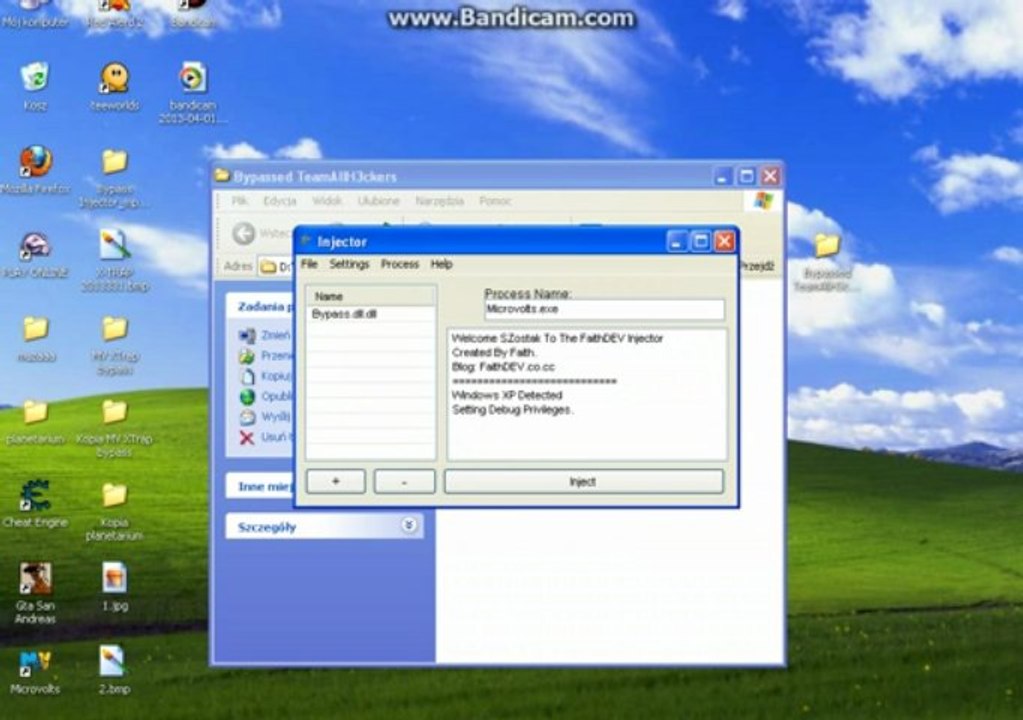1023x720 pixels.
Task: Click the Inne miejsca panel header
Action: click(x=260, y=487)
